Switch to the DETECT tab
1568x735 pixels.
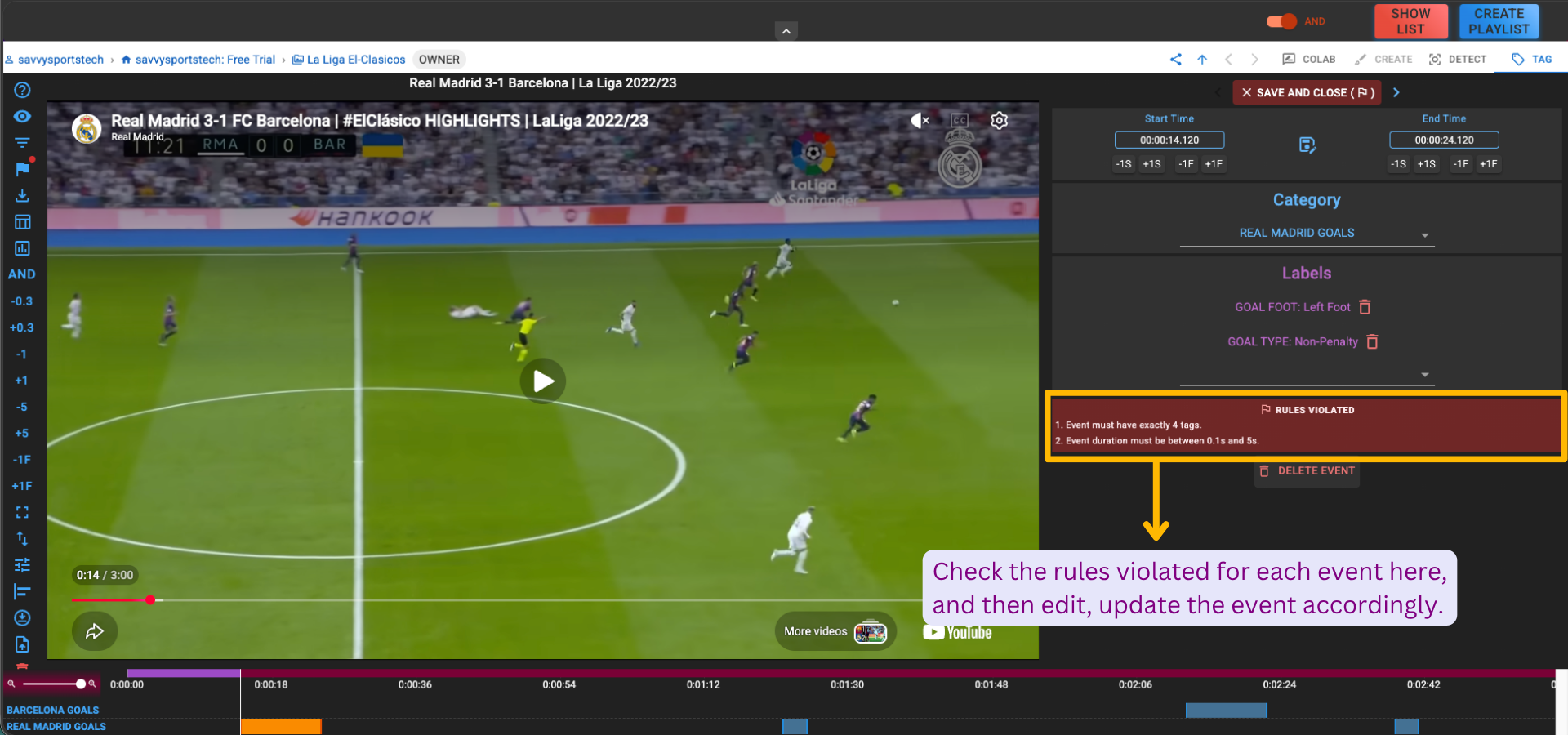pos(1458,59)
